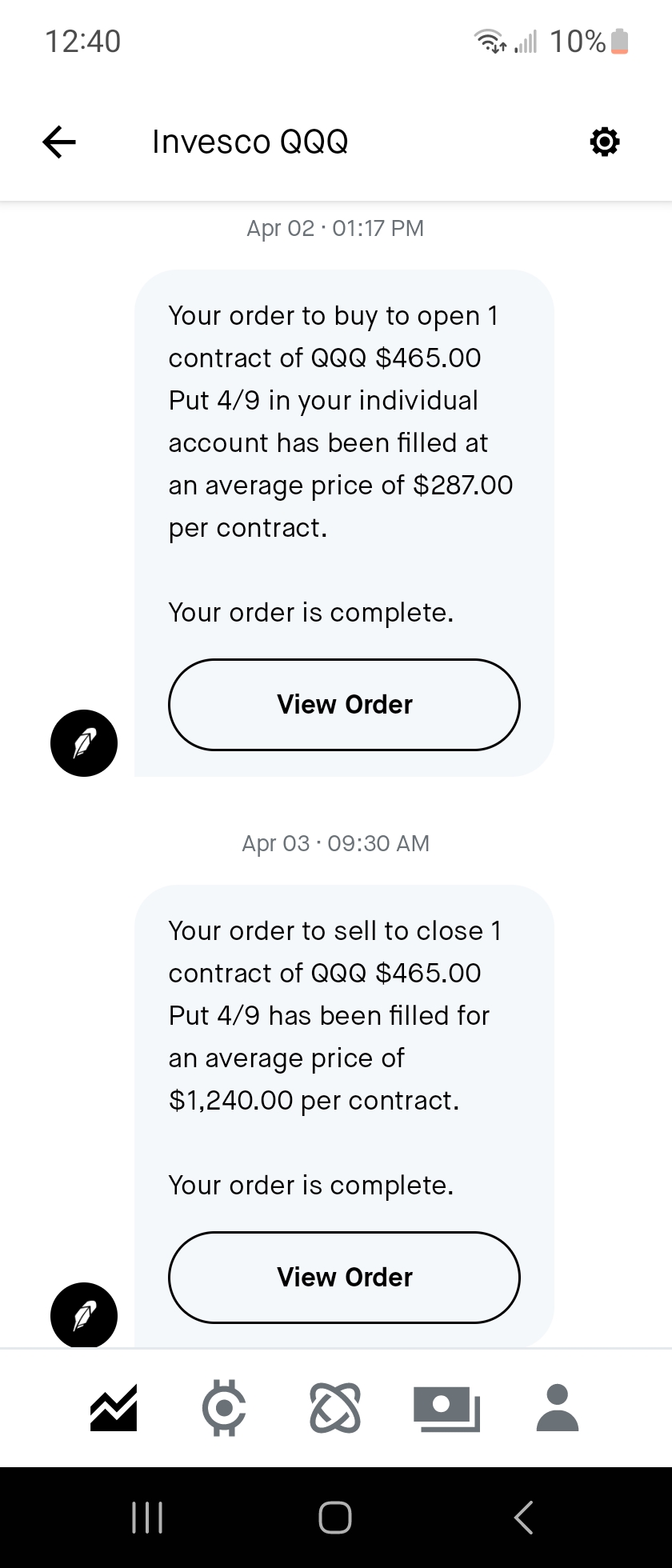Image resolution: width=672 pixels, height=1568 pixels.
Task: Switch to the Crypto tab icon
Action: pos(224,1407)
